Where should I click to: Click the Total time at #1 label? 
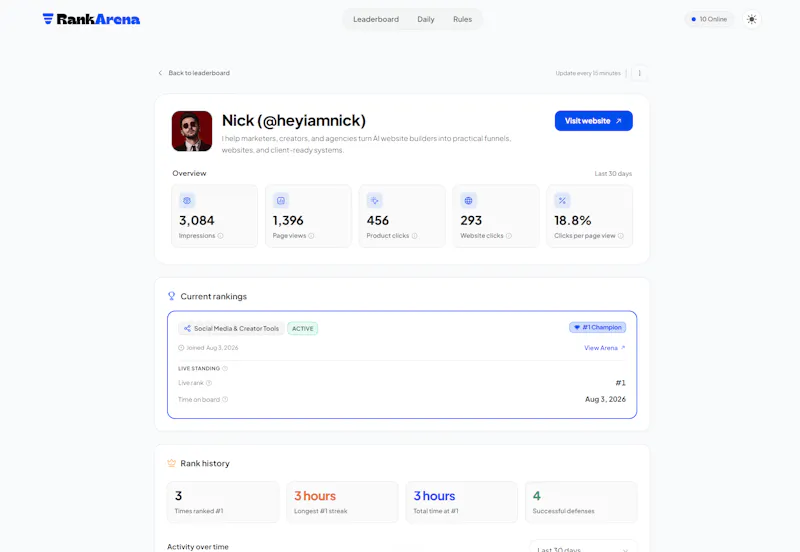(436, 511)
